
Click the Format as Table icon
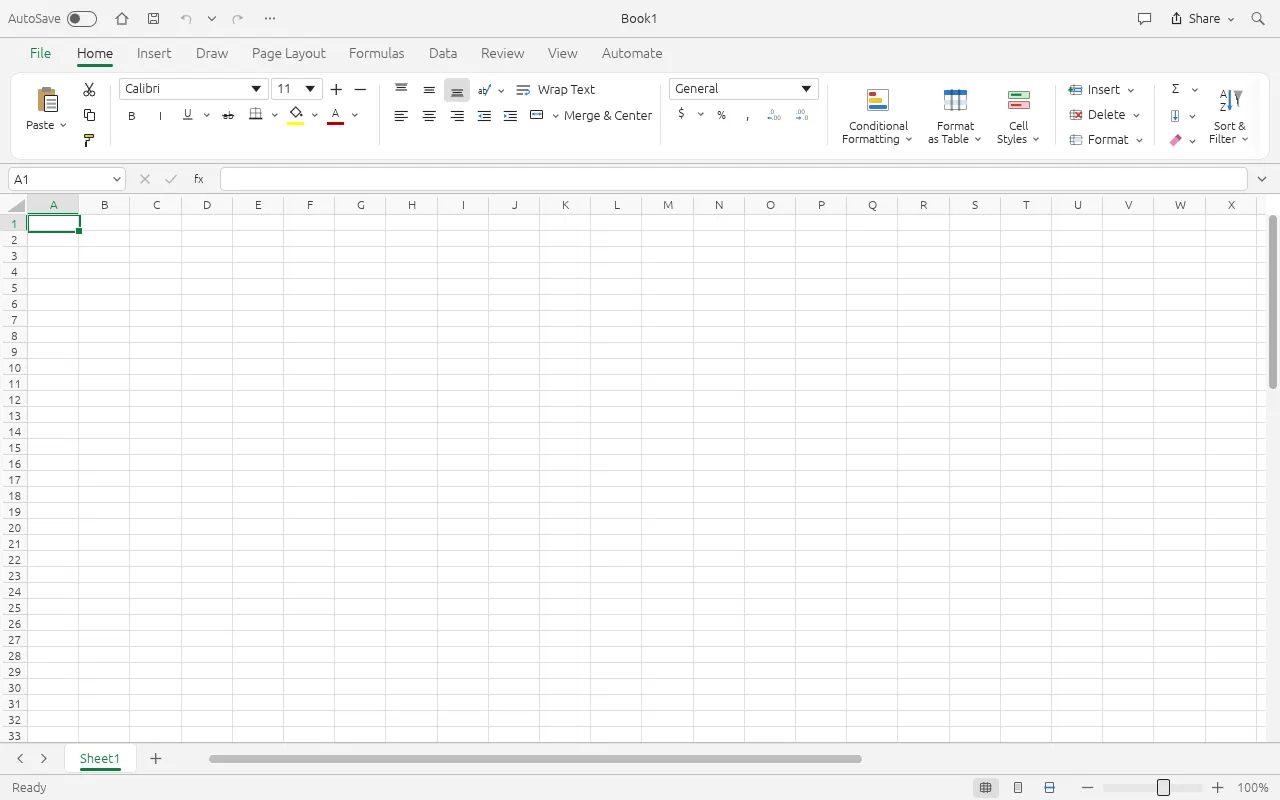(x=955, y=100)
